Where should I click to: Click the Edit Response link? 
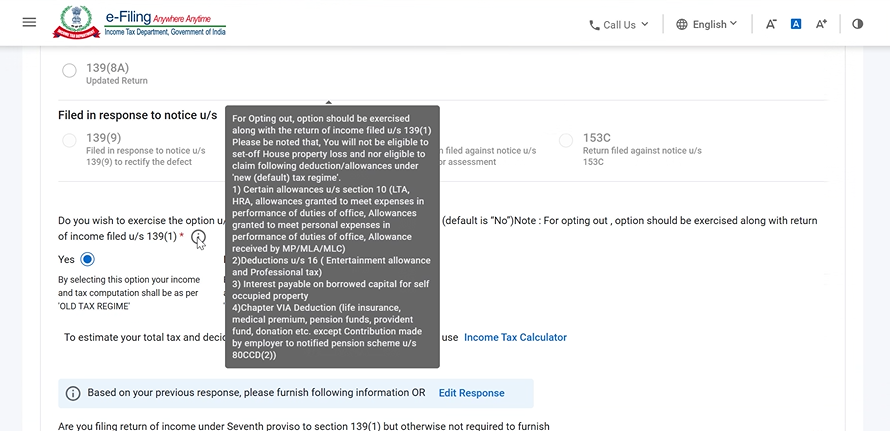pyautogui.click(x=471, y=393)
